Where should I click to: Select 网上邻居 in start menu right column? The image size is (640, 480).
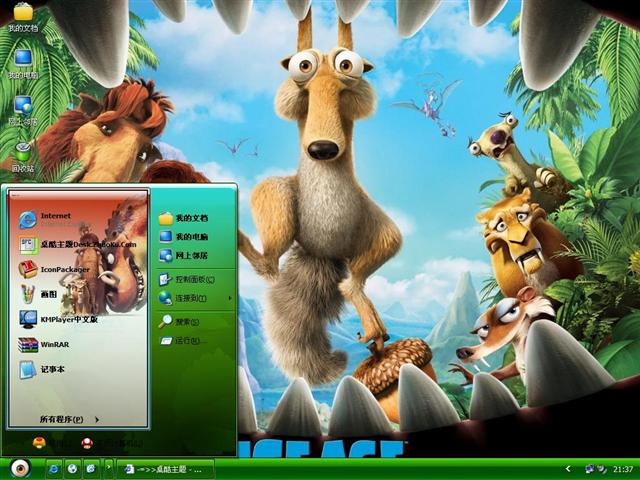[183, 256]
